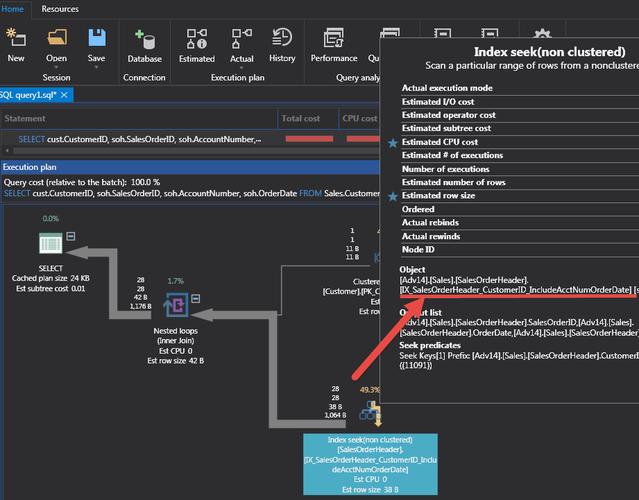Click the star beside 'Estimated row size'
This screenshot has width=639, height=500.
click(x=392, y=197)
